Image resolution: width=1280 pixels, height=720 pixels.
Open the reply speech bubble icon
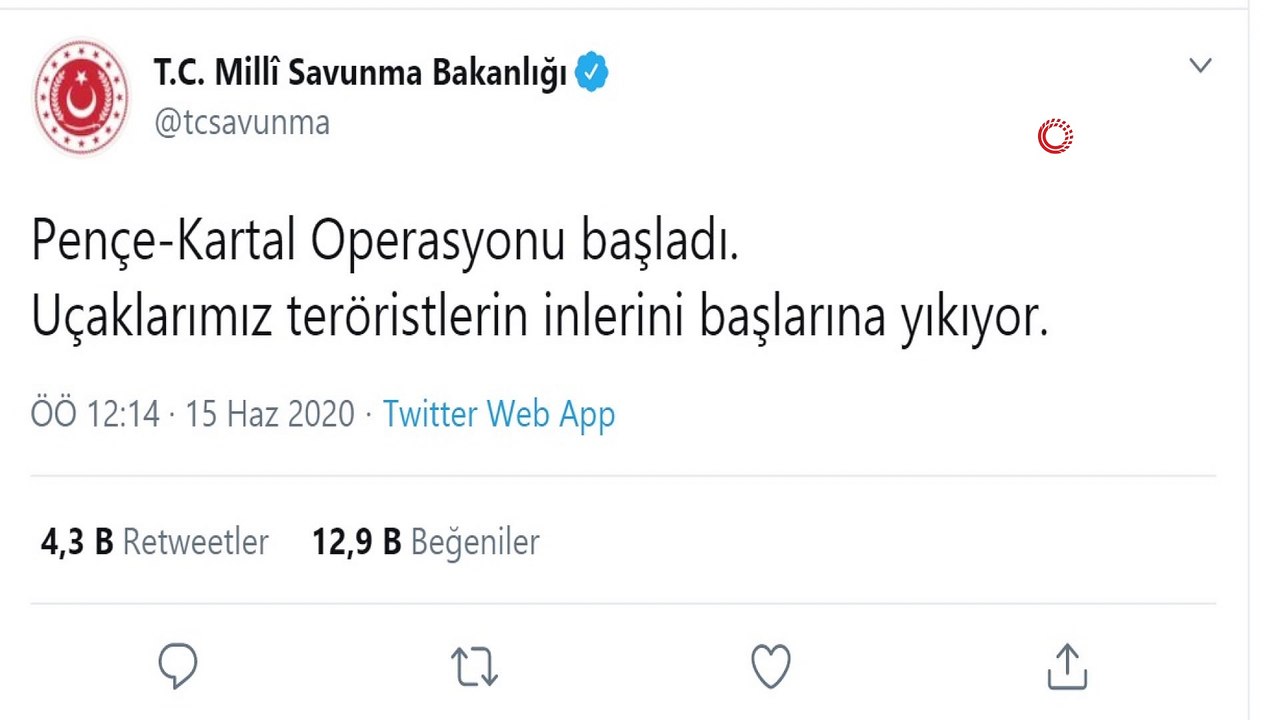click(178, 666)
